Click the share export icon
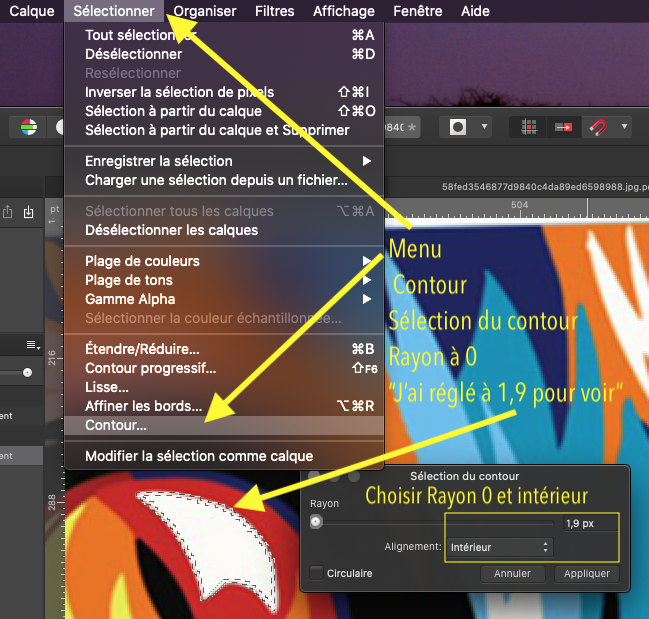The width and height of the screenshot is (649, 619). tap(7, 212)
